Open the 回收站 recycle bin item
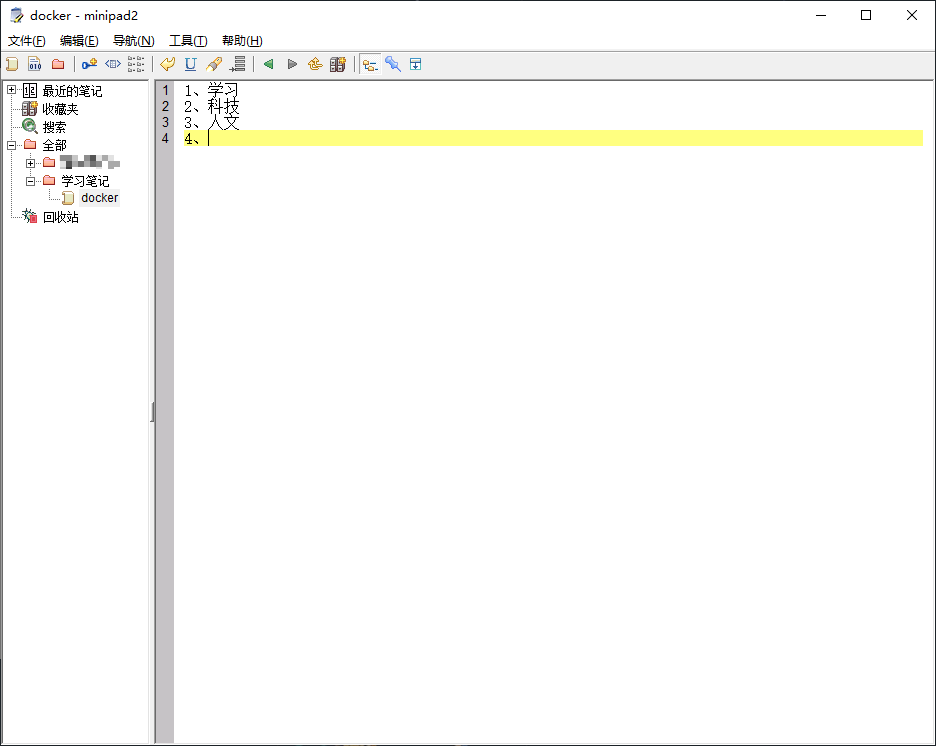Viewport: 936px width, 746px height. tap(60, 217)
